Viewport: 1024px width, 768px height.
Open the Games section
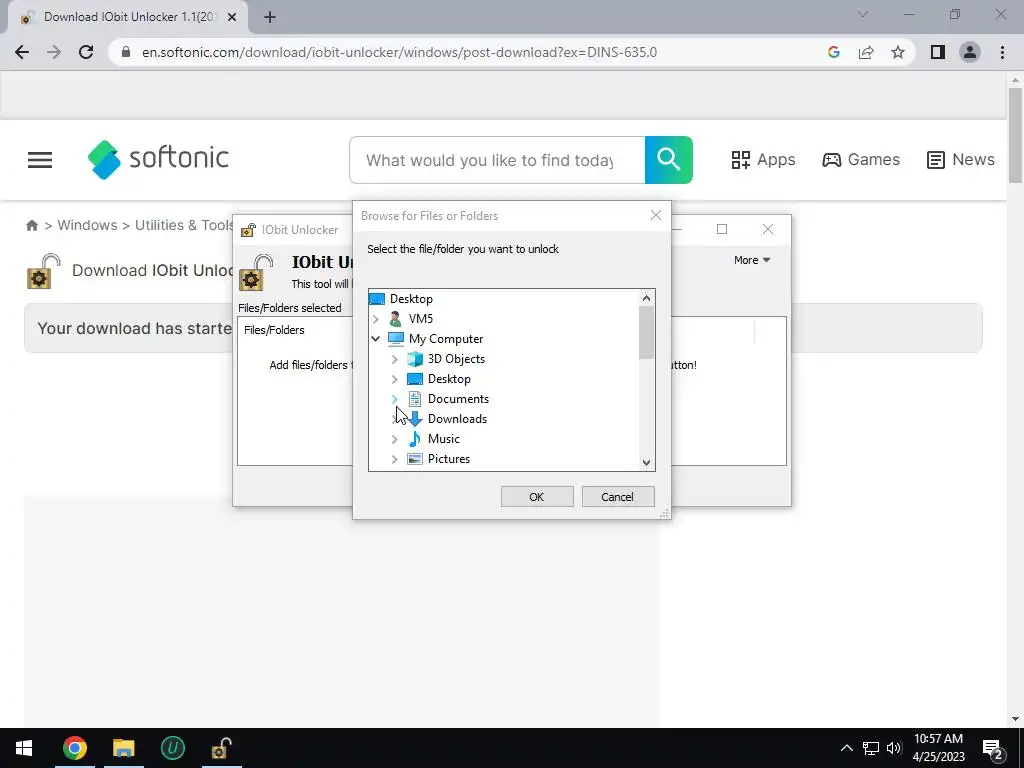click(861, 159)
